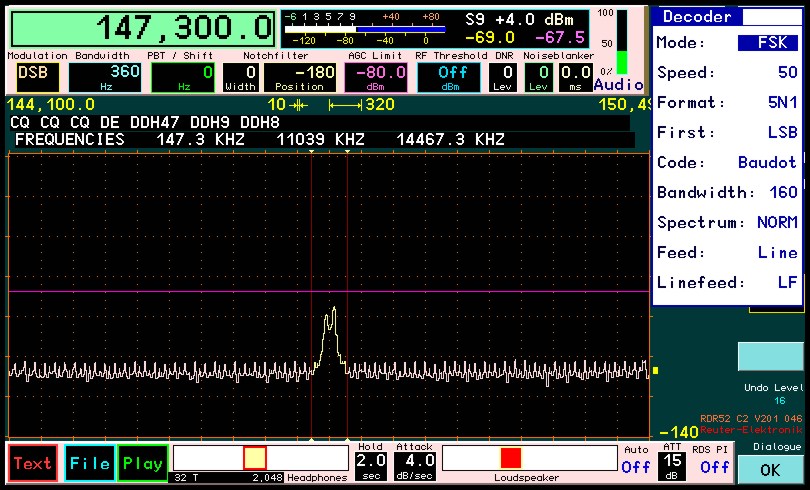Select the -69.0 yellow level reading
Viewport: 810px width, 490px height.
[x=490, y=38]
